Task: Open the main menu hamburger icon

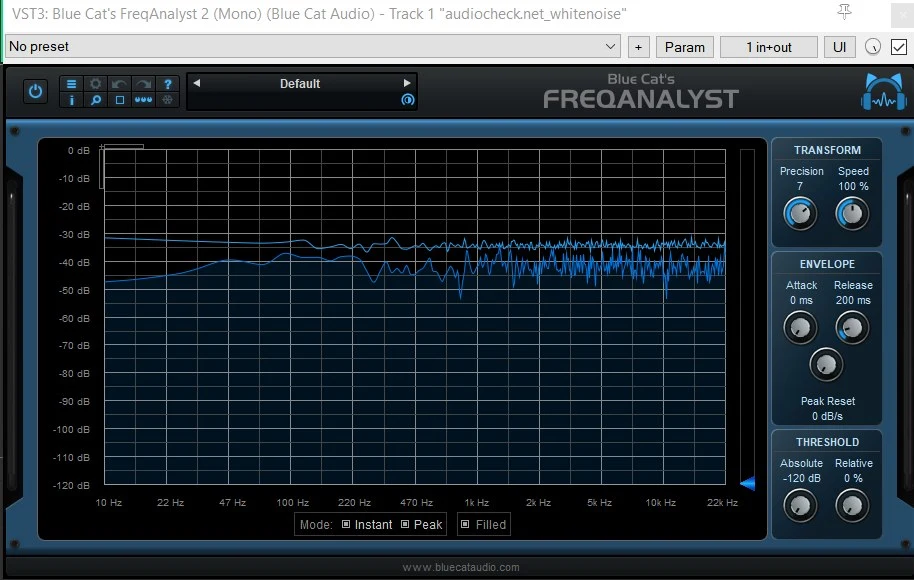Action: 71,84
